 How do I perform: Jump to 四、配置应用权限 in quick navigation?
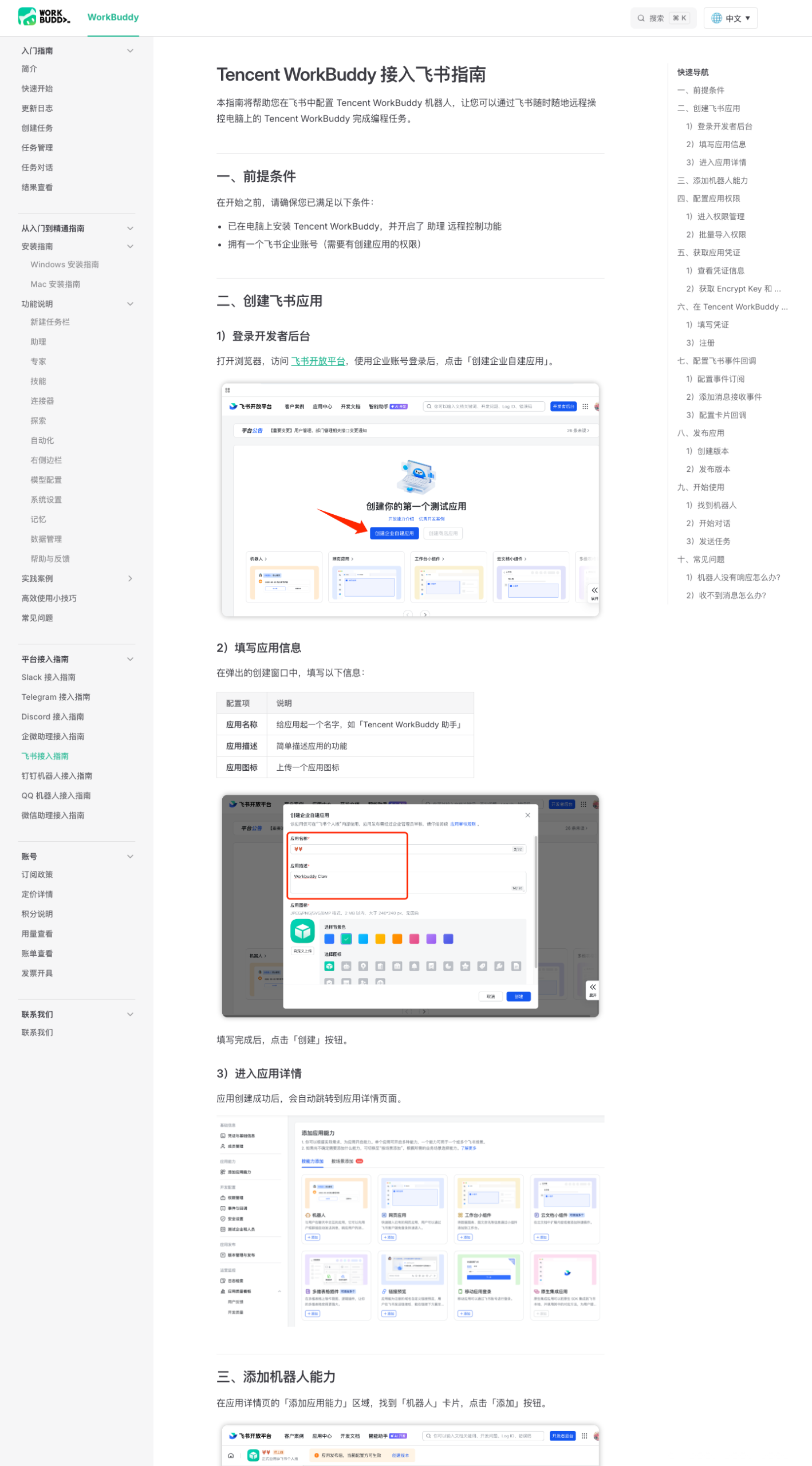[x=708, y=199]
